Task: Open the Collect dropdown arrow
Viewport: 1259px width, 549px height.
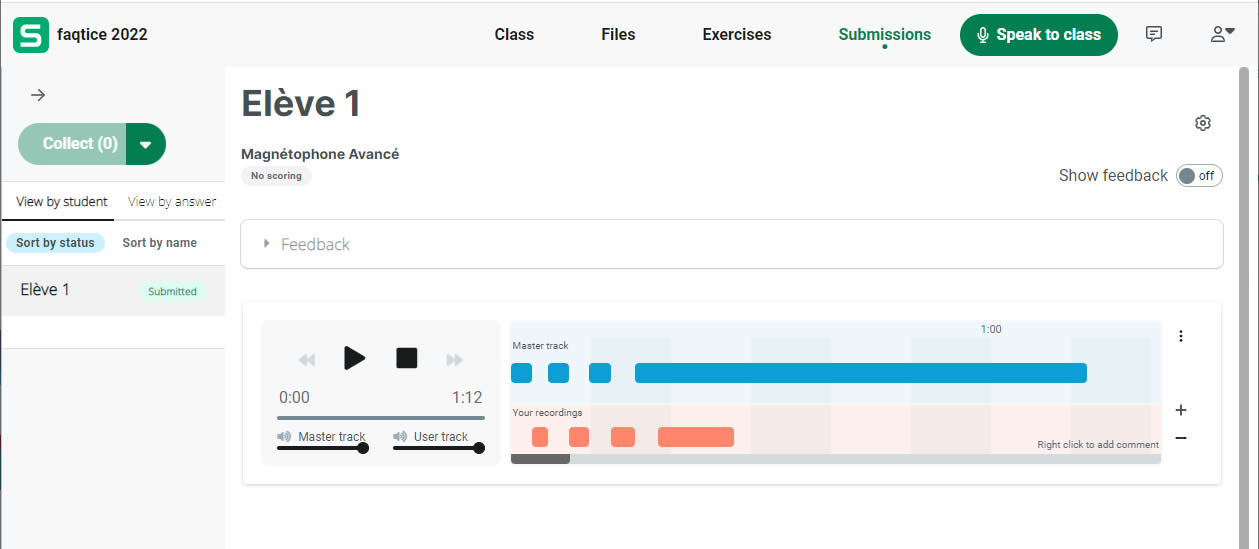Action: [146, 144]
